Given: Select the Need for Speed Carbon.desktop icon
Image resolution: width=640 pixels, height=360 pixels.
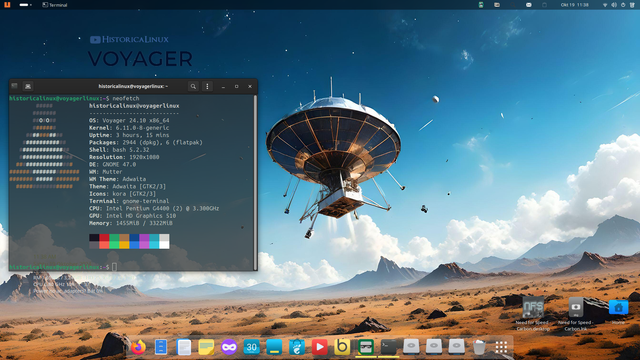Looking at the screenshot, I should pos(533,313).
